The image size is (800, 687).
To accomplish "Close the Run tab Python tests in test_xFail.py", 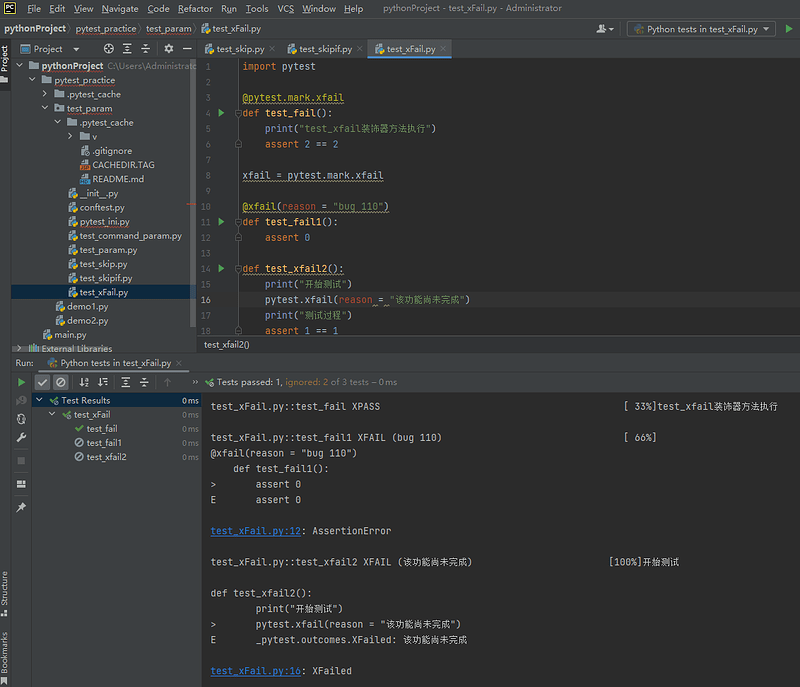I will coord(179,363).
